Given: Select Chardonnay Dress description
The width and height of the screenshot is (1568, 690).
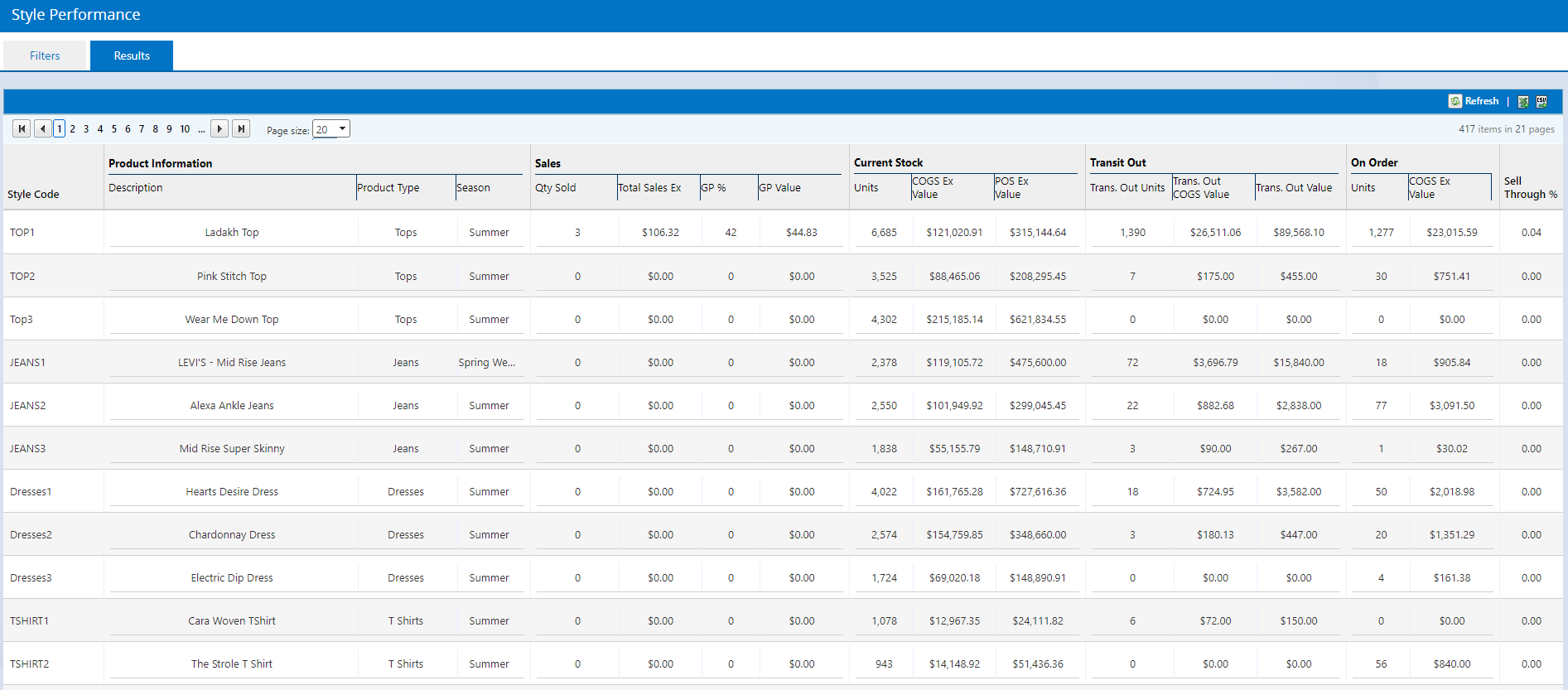Looking at the screenshot, I should (232, 535).
